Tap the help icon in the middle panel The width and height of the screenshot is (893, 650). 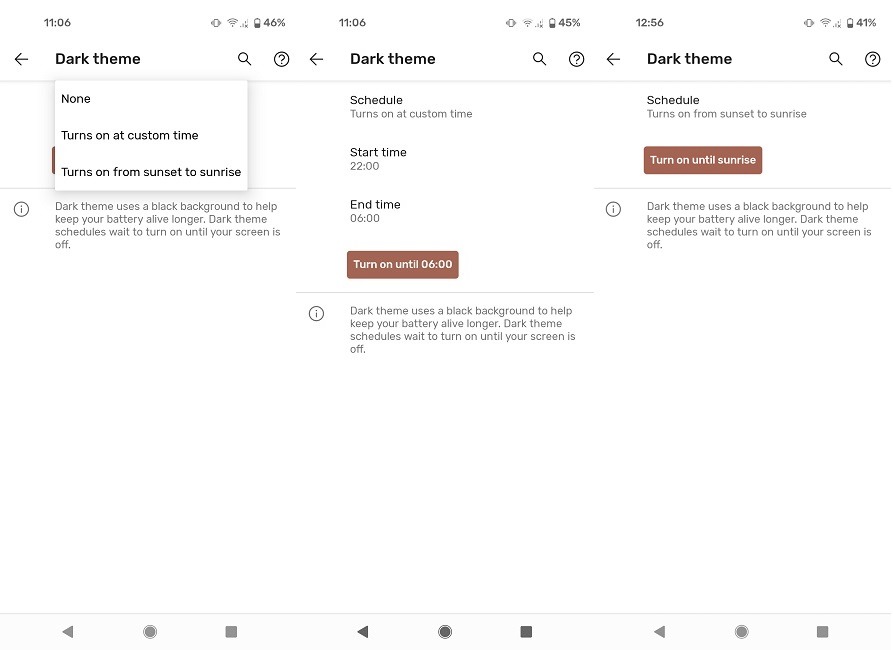pos(577,59)
